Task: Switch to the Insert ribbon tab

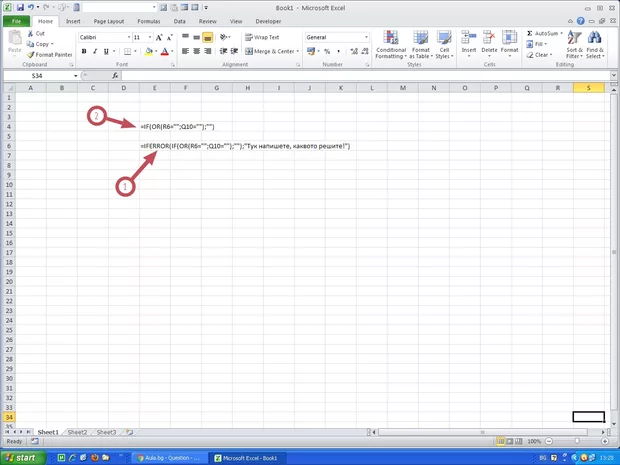Action: (73, 21)
